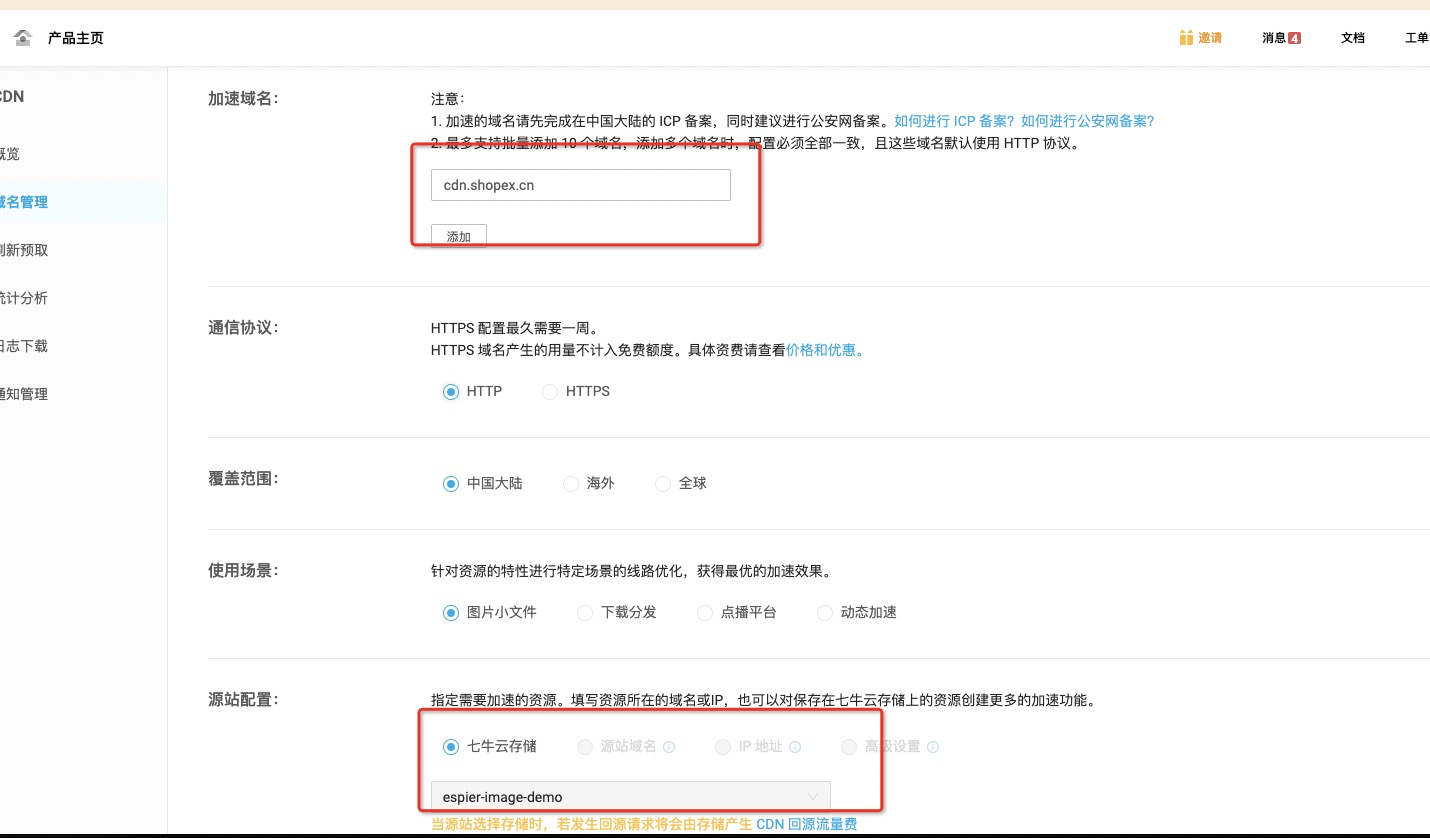The height and width of the screenshot is (838, 1430).
Task: Click info icon beside IP 地址
Action: pos(795,747)
